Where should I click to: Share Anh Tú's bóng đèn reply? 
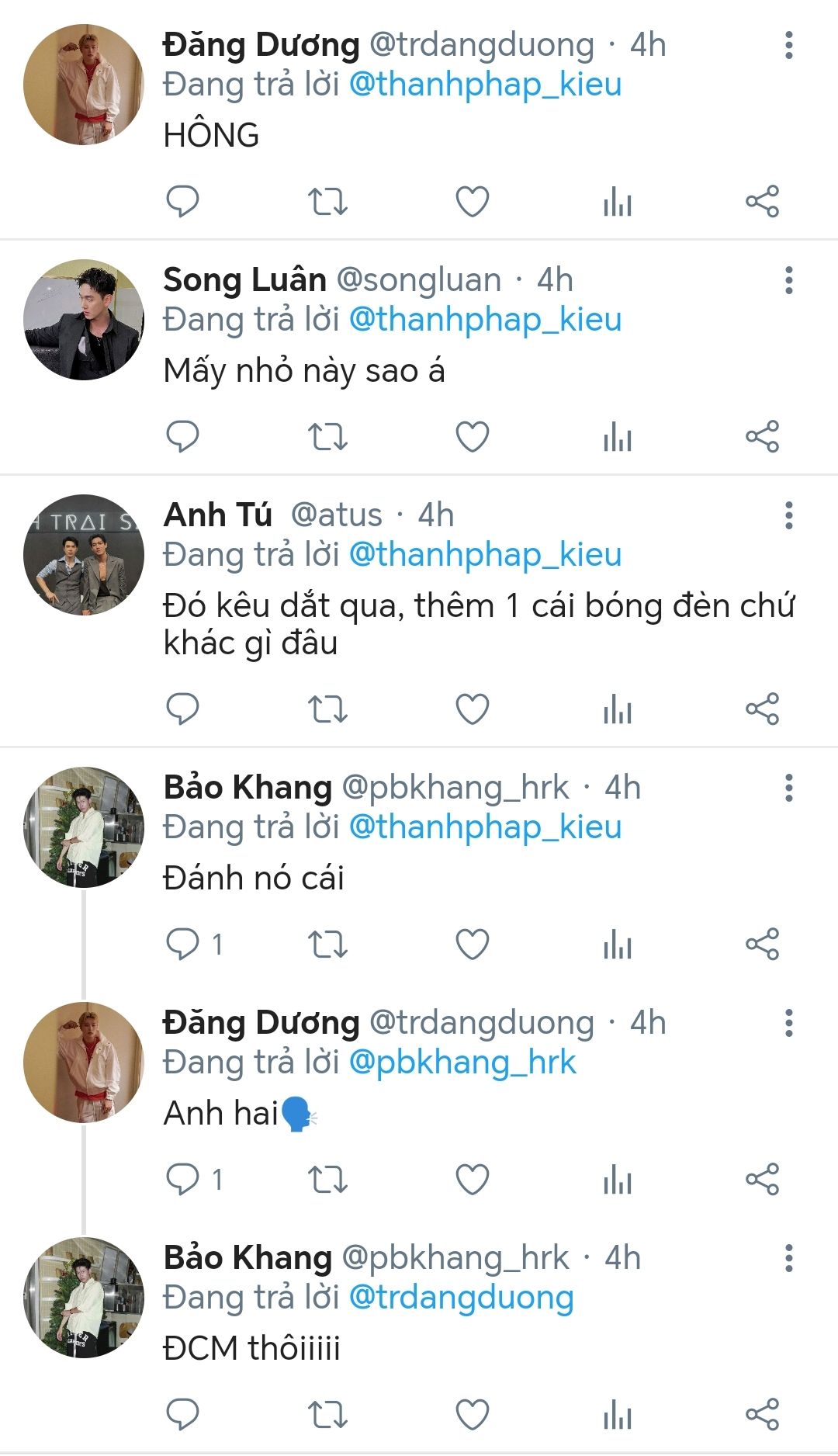(x=762, y=709)
